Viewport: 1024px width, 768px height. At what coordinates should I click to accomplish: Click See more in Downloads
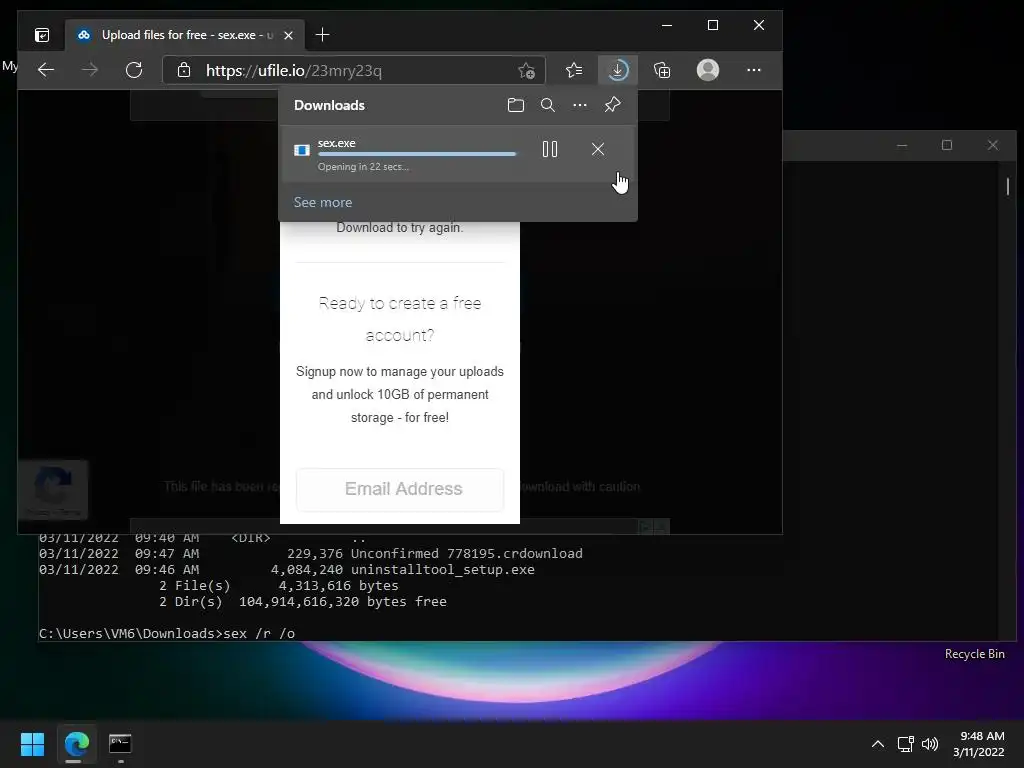coord(323,202)
